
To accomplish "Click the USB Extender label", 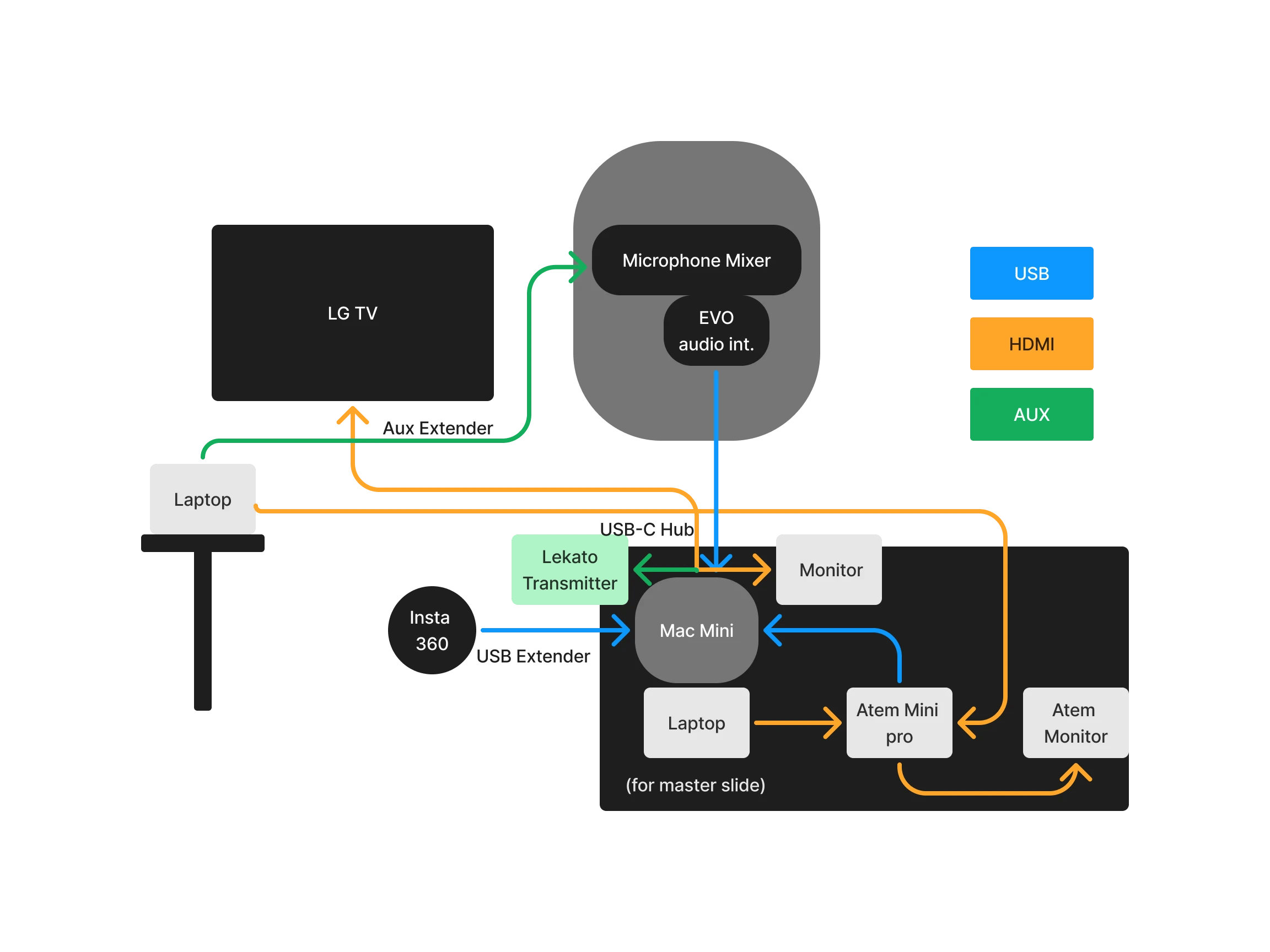I will point(533,656).
